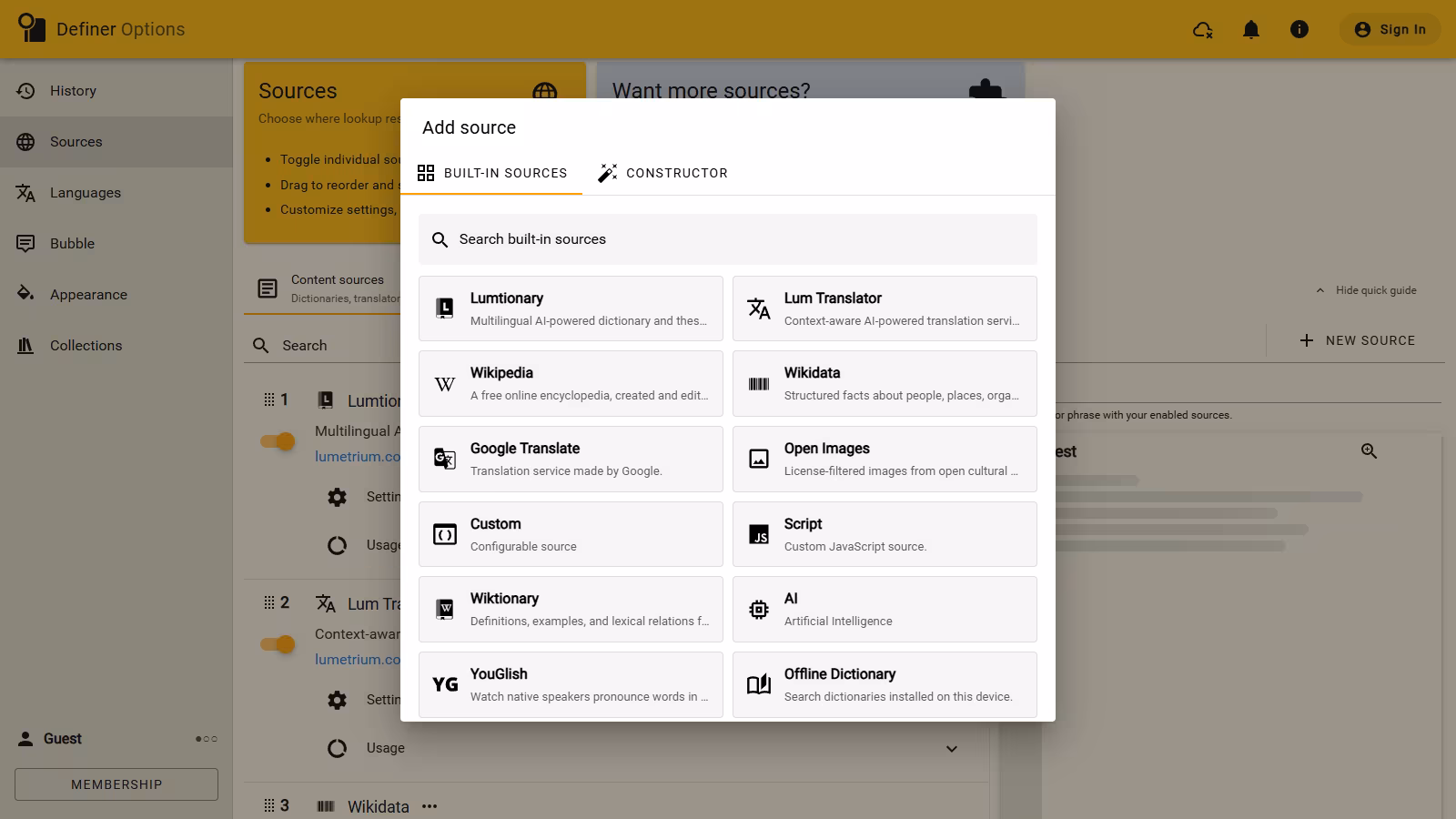The height and width of the screenshot is (819, 1456).
Task: Click the Wikidata barcode icon in dialog
Action: point(759,384)
